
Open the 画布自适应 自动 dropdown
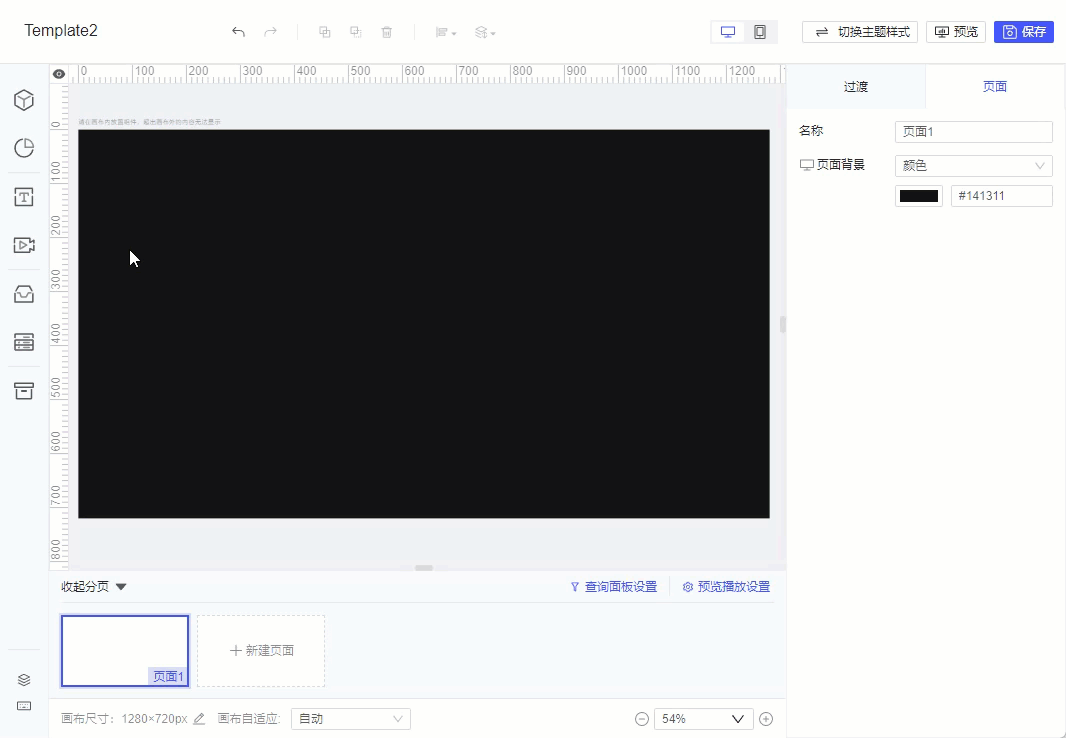(350, 718)
